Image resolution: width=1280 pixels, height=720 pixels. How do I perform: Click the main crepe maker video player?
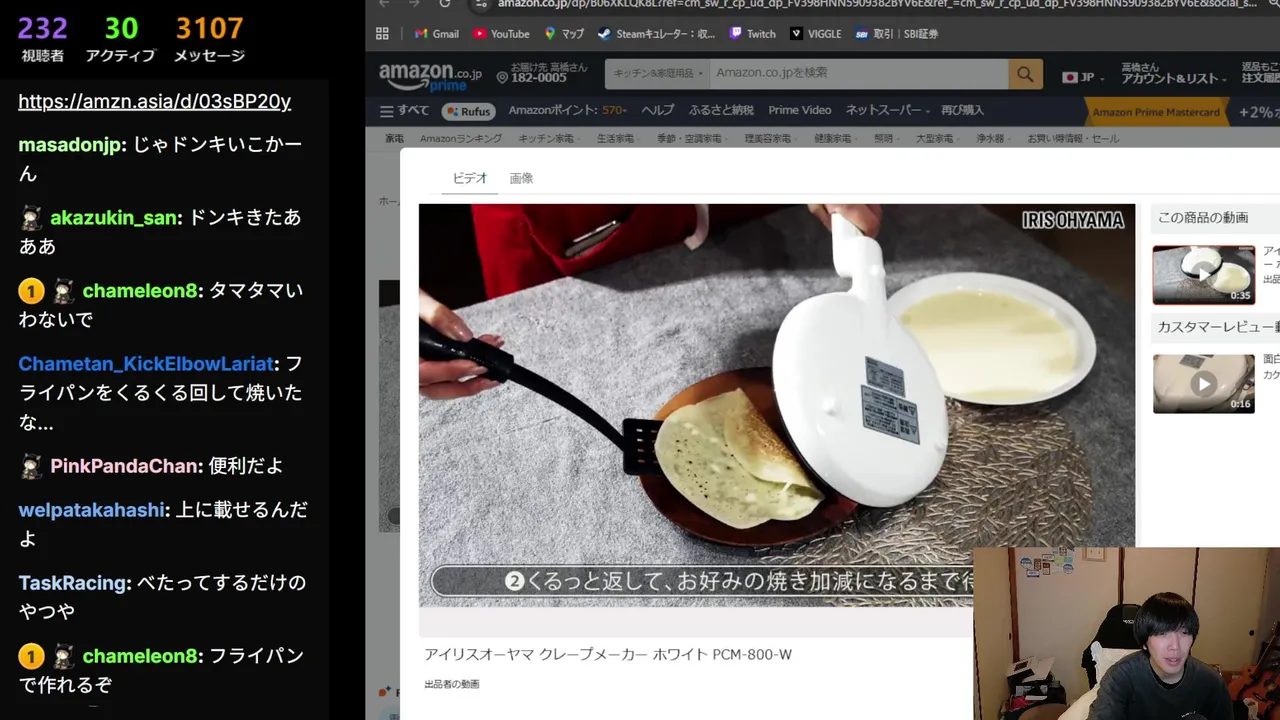pos(777,405)
